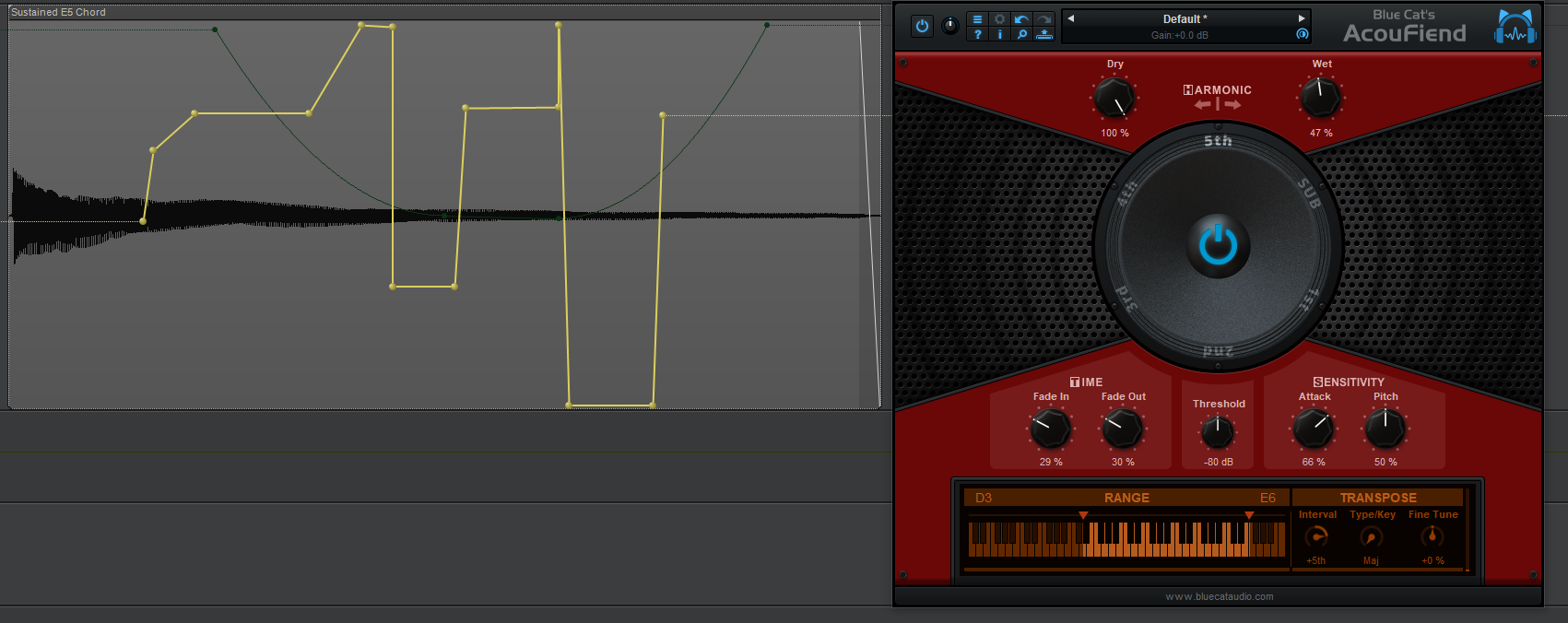This screenshot has width=1568, height=623.
Task: Adjust the Wet level knob
Action: [x=1320, y=98]
